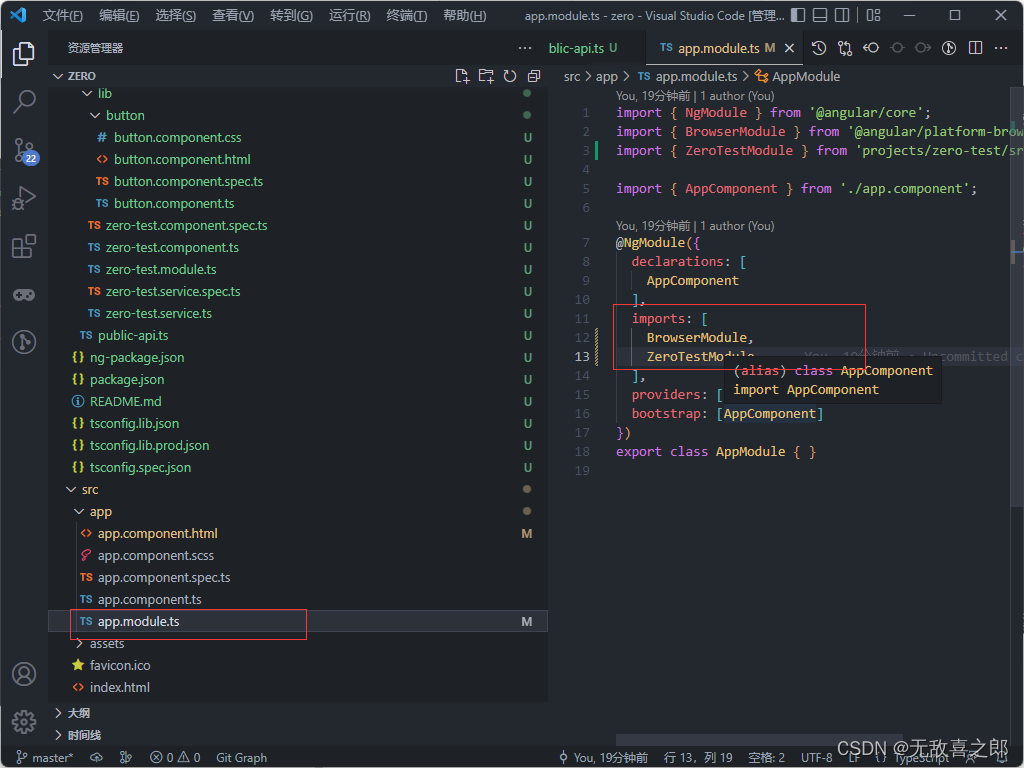This screenshot has height=768, width=1024.
Task: Create a new file in ZERO explorer
Action: pos(462,76)
